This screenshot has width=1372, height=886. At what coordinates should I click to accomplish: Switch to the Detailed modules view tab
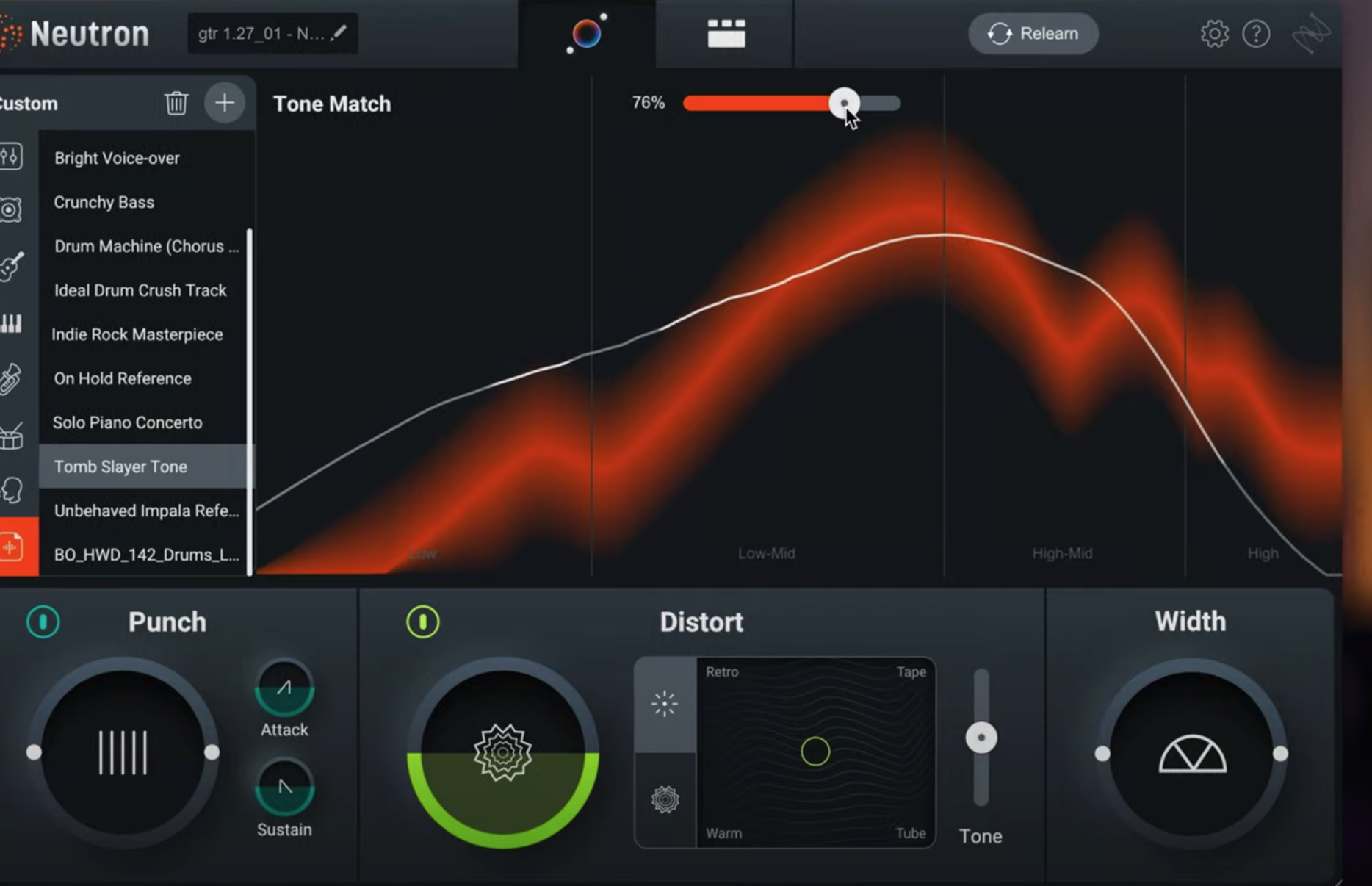coord(726,34)
